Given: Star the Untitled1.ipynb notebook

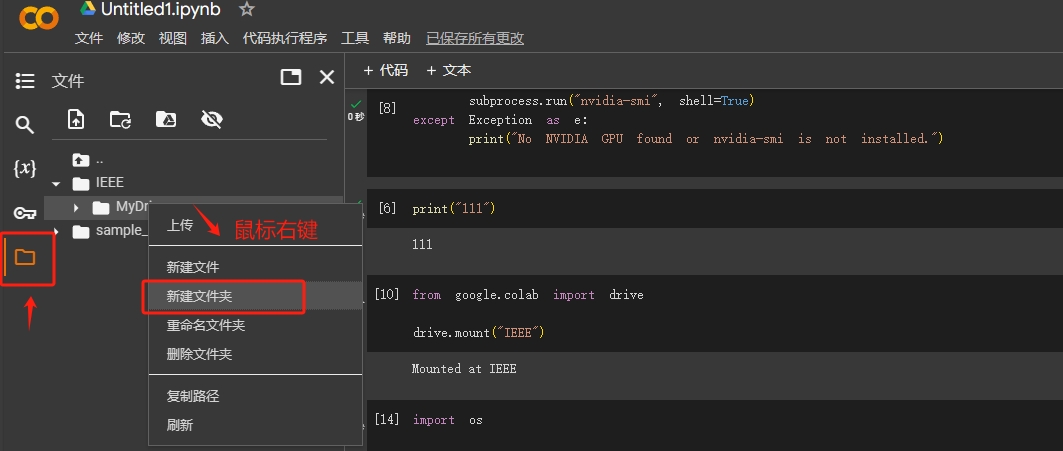Looking at the screenshot, I should click(247, 9).
